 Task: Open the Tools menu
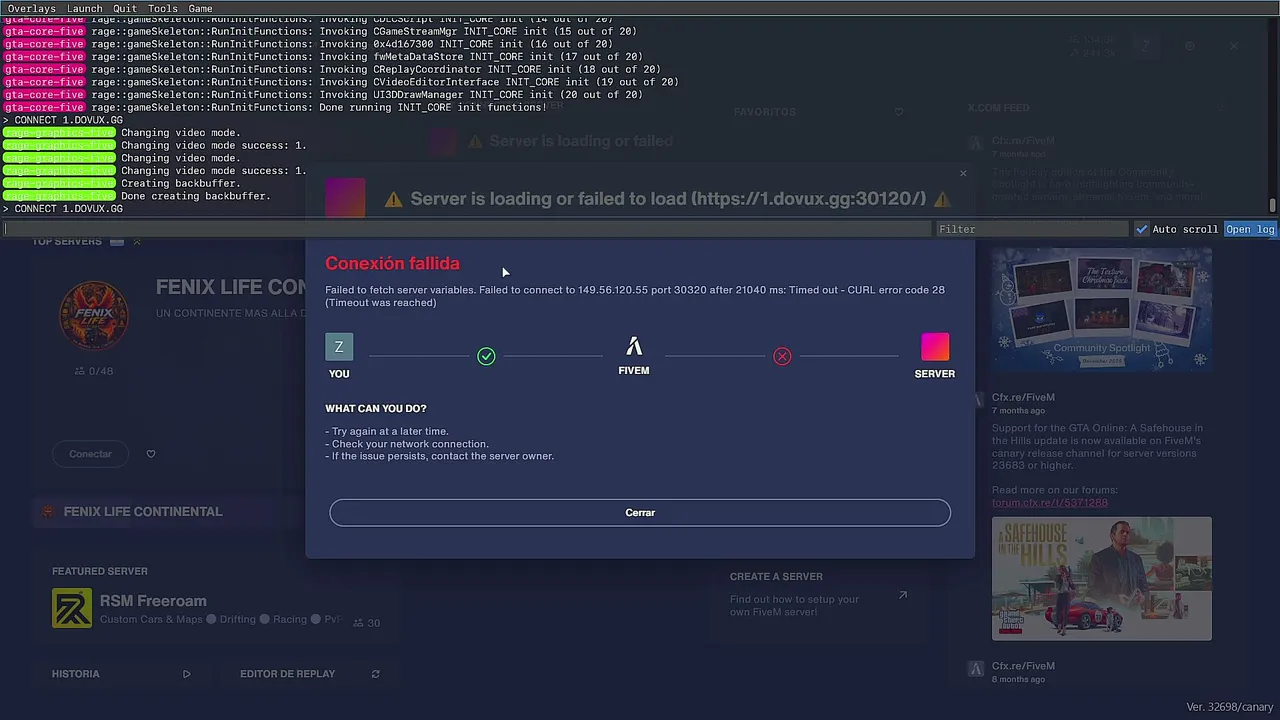click(162, 8)
